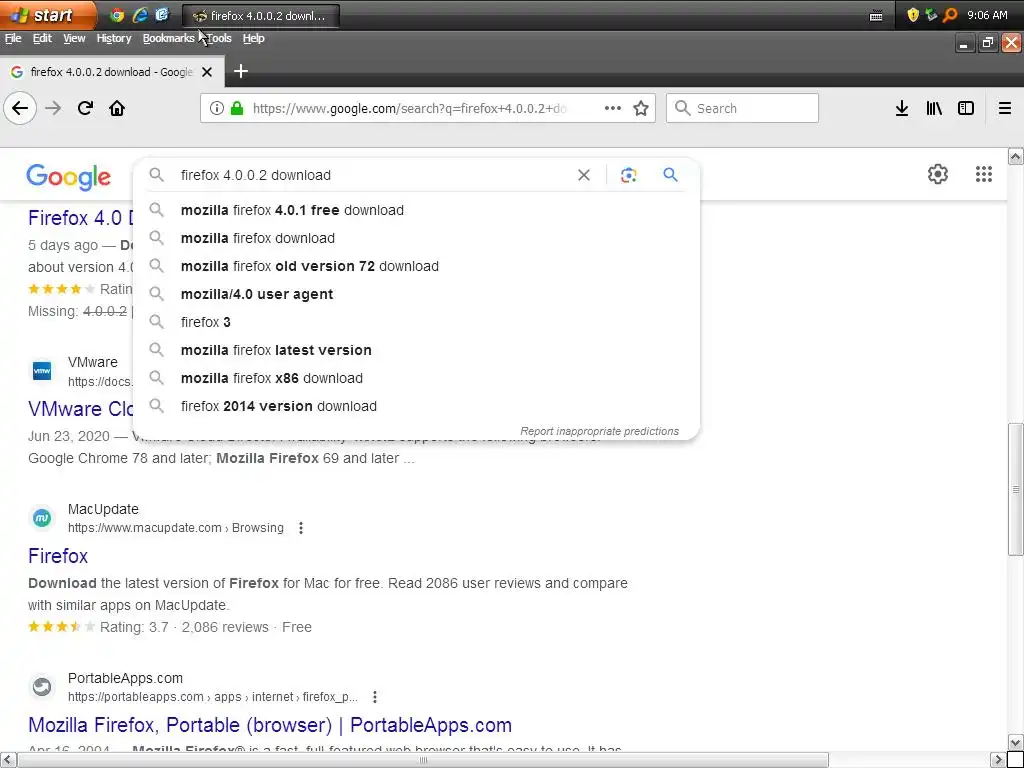
Task: Open page actions three-dot menu in address bar
Action: (x=613, y=108)
